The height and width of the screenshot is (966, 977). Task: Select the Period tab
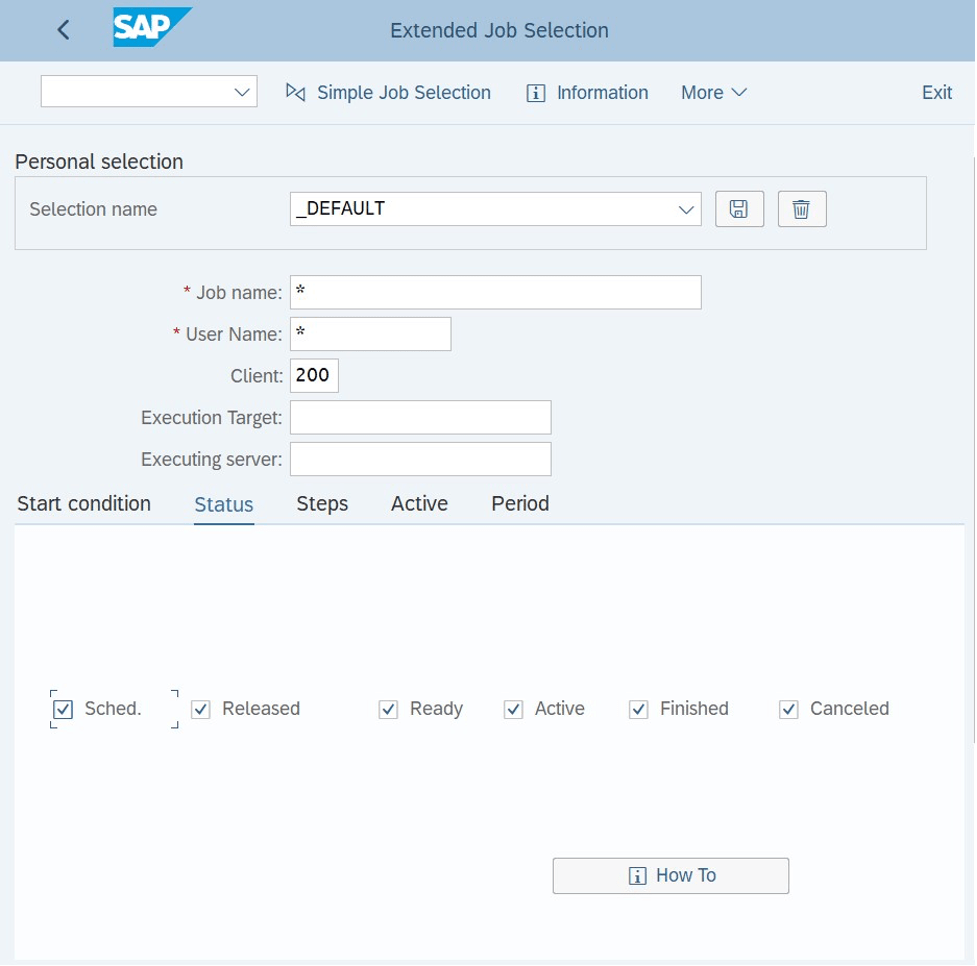[x=519, y=503]
